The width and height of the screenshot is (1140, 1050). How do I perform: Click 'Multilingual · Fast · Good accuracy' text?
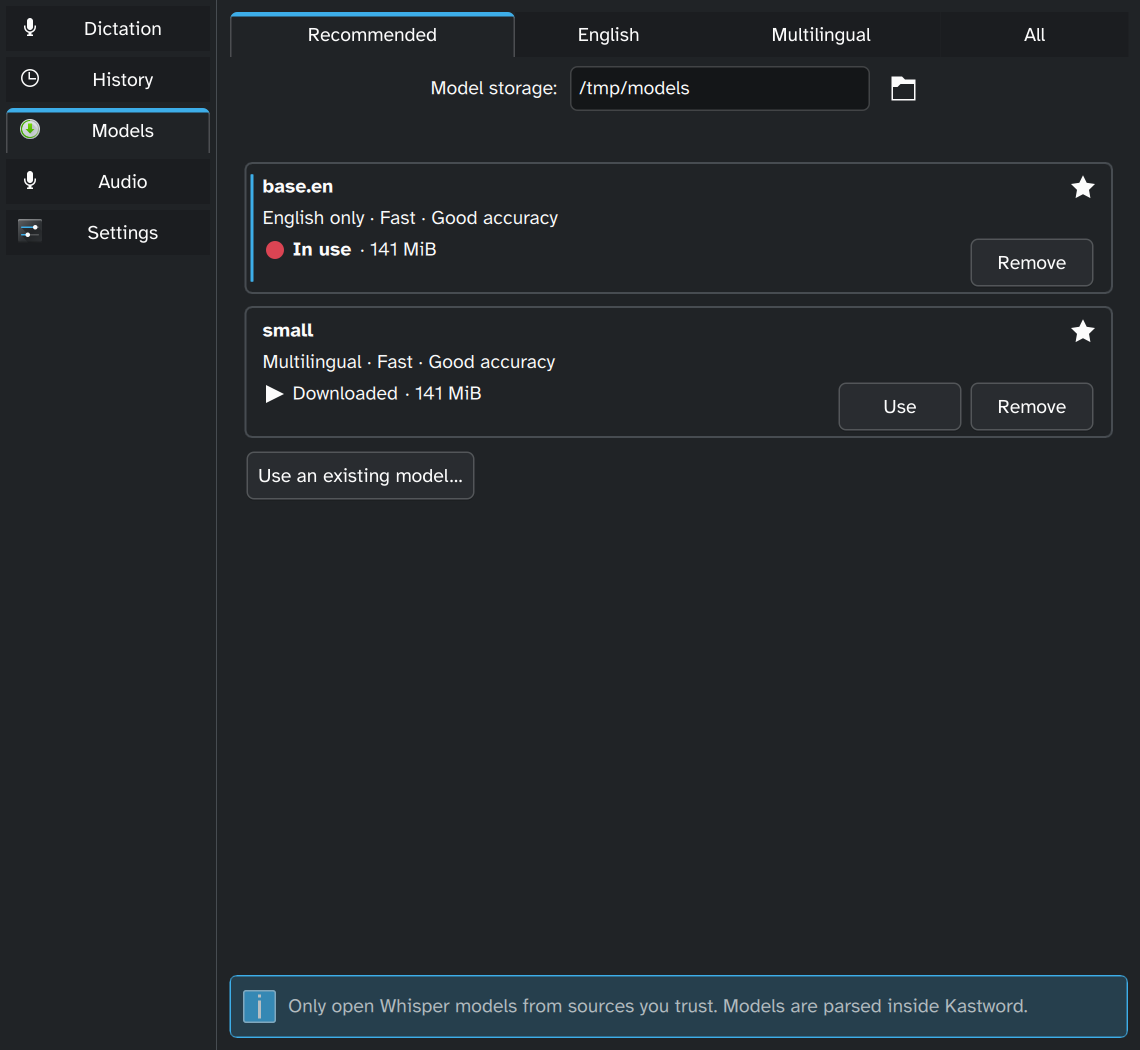click(409, 362)
